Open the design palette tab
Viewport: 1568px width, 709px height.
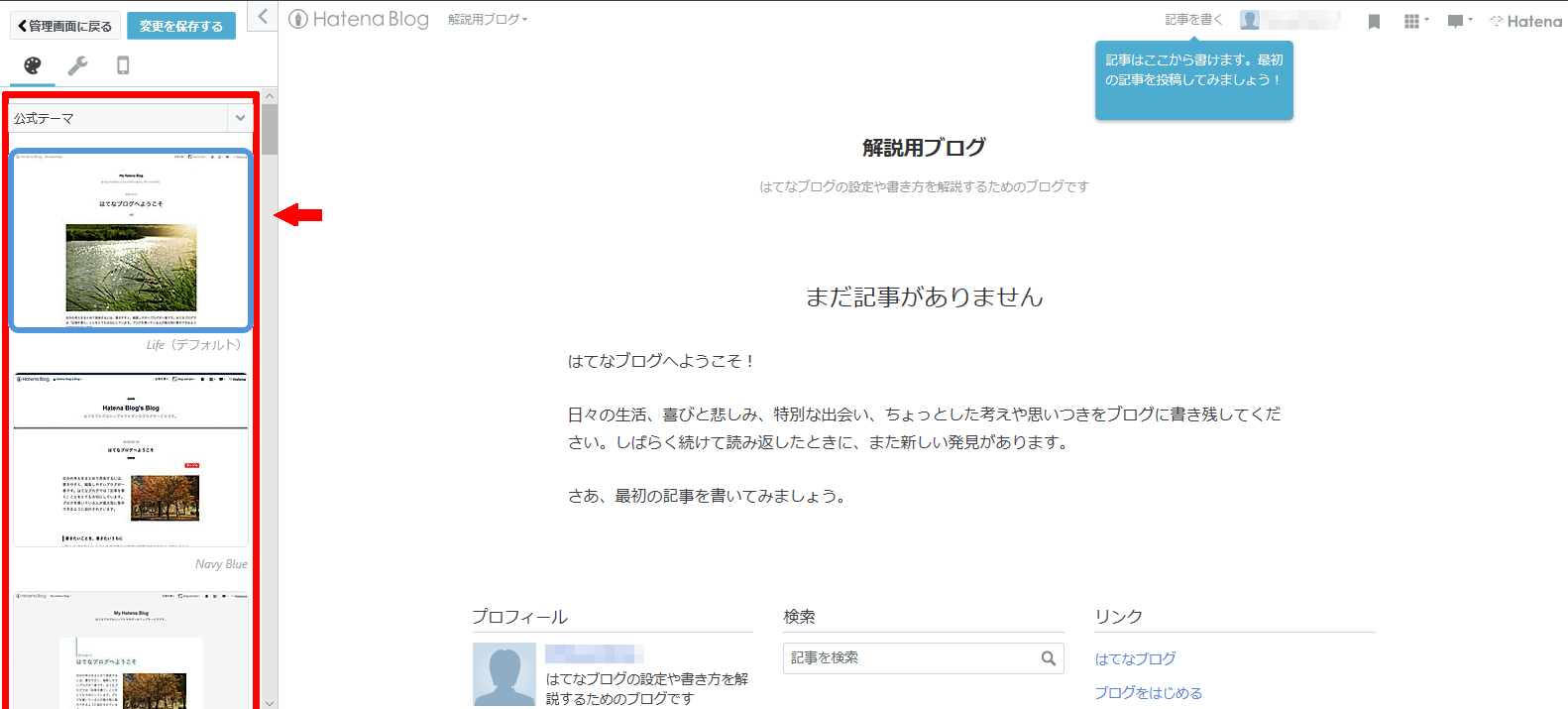[x=33, y=65]
